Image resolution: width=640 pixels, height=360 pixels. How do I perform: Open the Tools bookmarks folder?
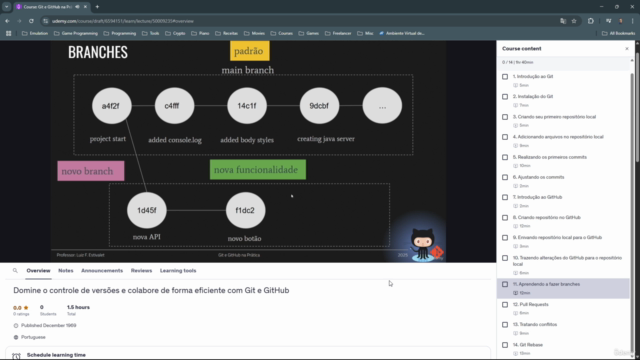(151, 33)
